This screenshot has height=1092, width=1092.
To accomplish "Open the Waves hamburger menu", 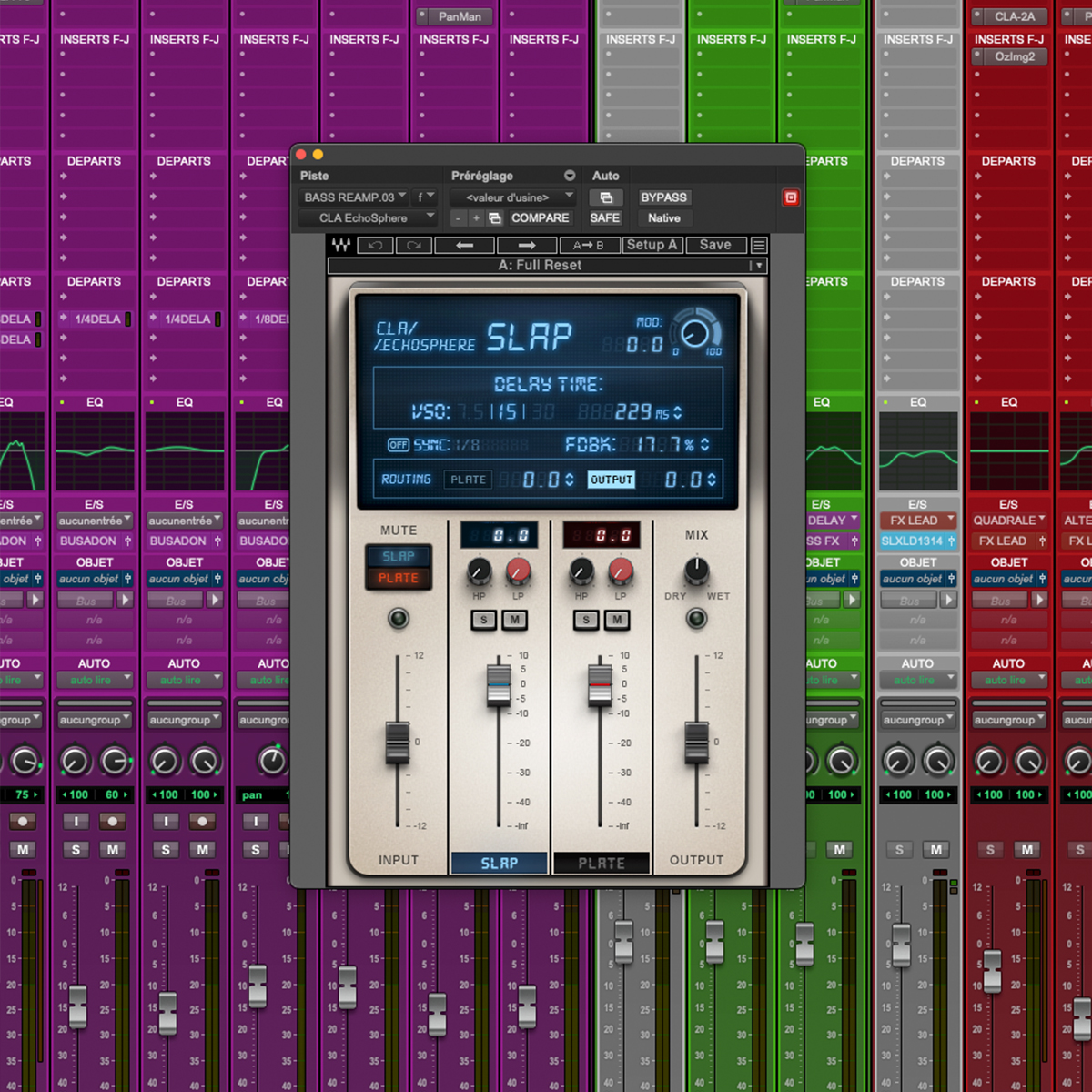I will (x=759, y=245).
